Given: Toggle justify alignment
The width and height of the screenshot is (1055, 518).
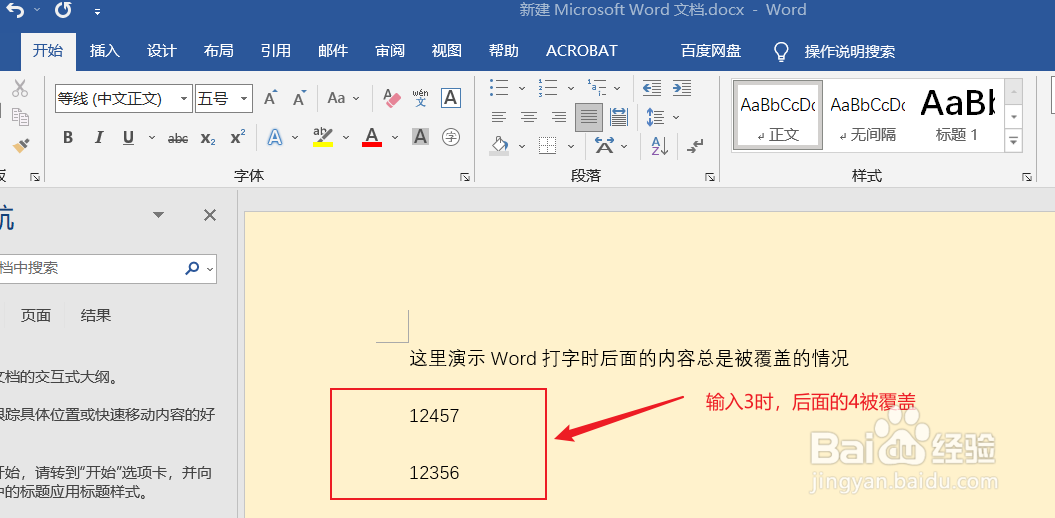Looking at the screenshot, I should click(589, 118).
